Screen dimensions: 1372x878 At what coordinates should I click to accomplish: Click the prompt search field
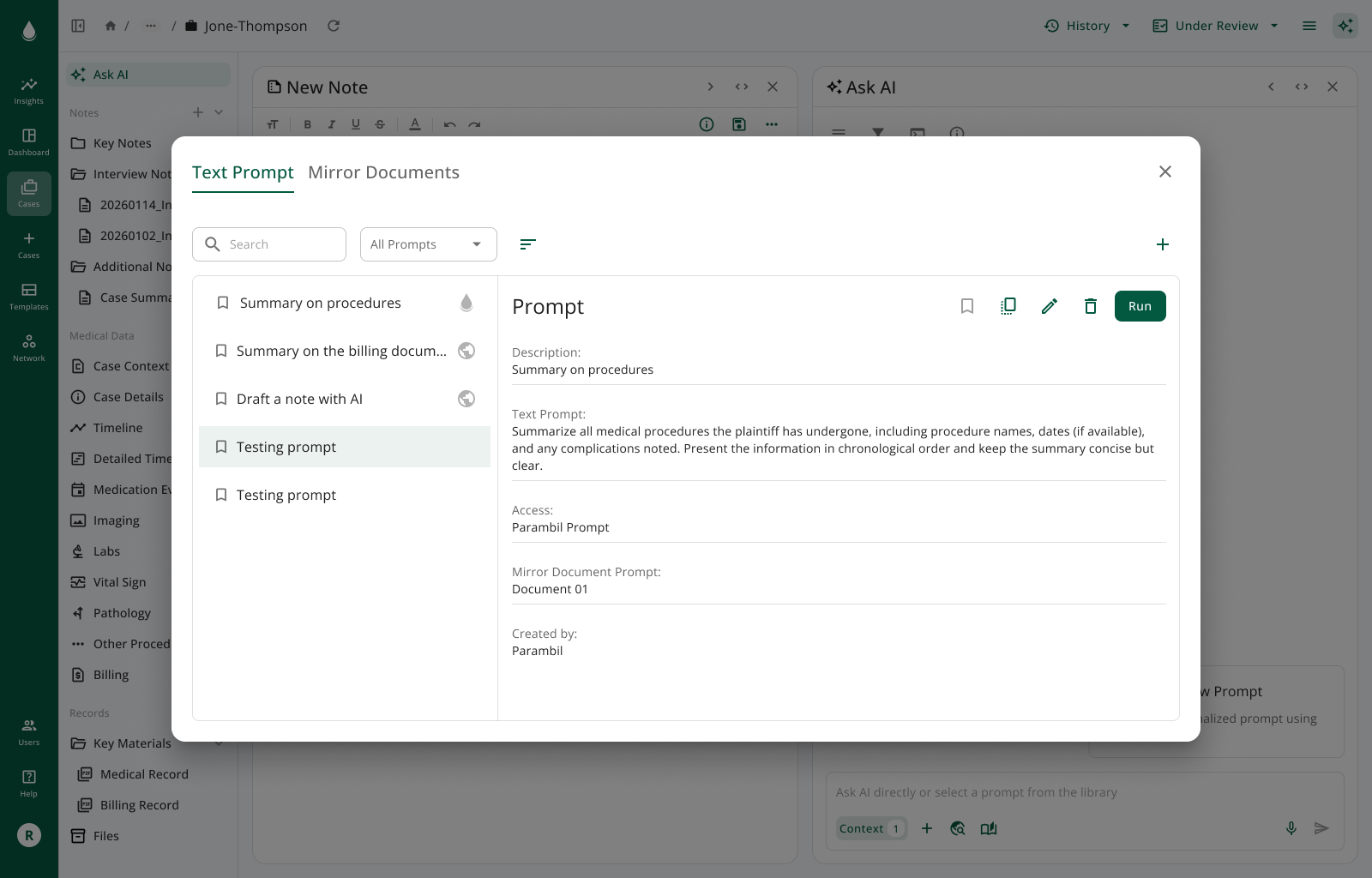click(269, 244)
